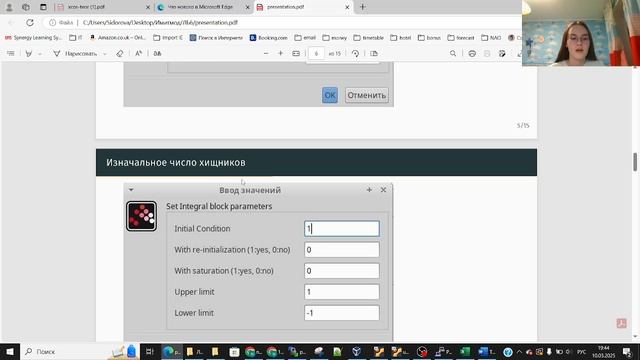The width and height of the screenshot is (640, 360).
Task: Open the Windows Start menu
Action: tap(10, 351)
